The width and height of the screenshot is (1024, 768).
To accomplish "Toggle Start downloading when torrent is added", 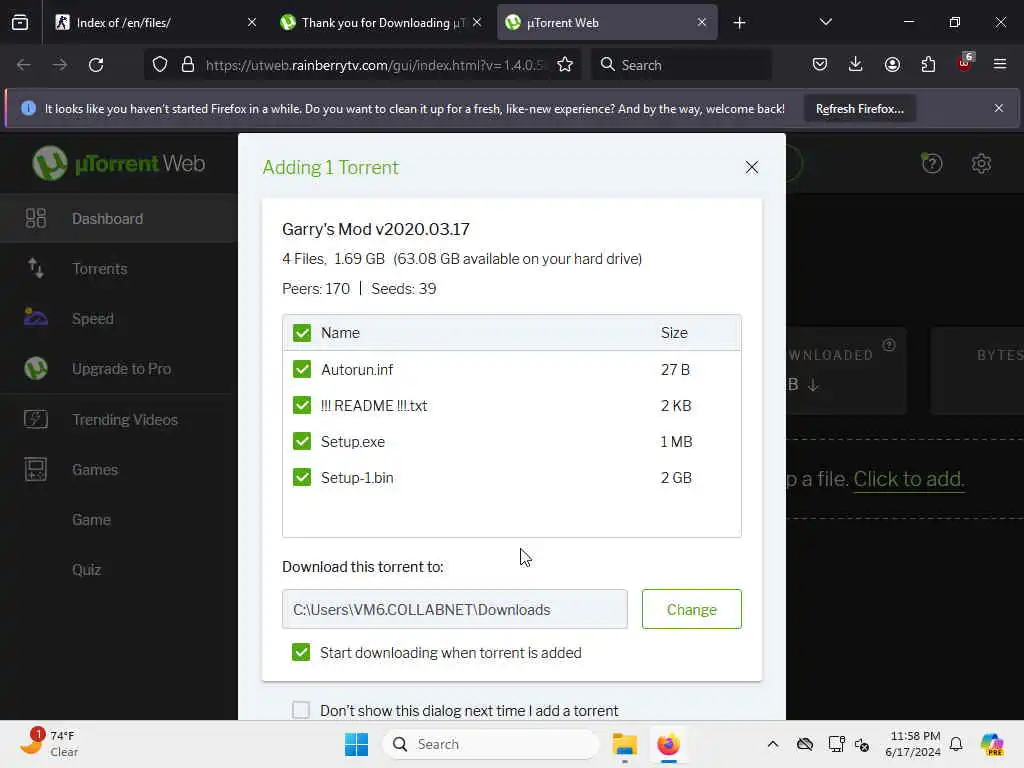I will 301,652.
